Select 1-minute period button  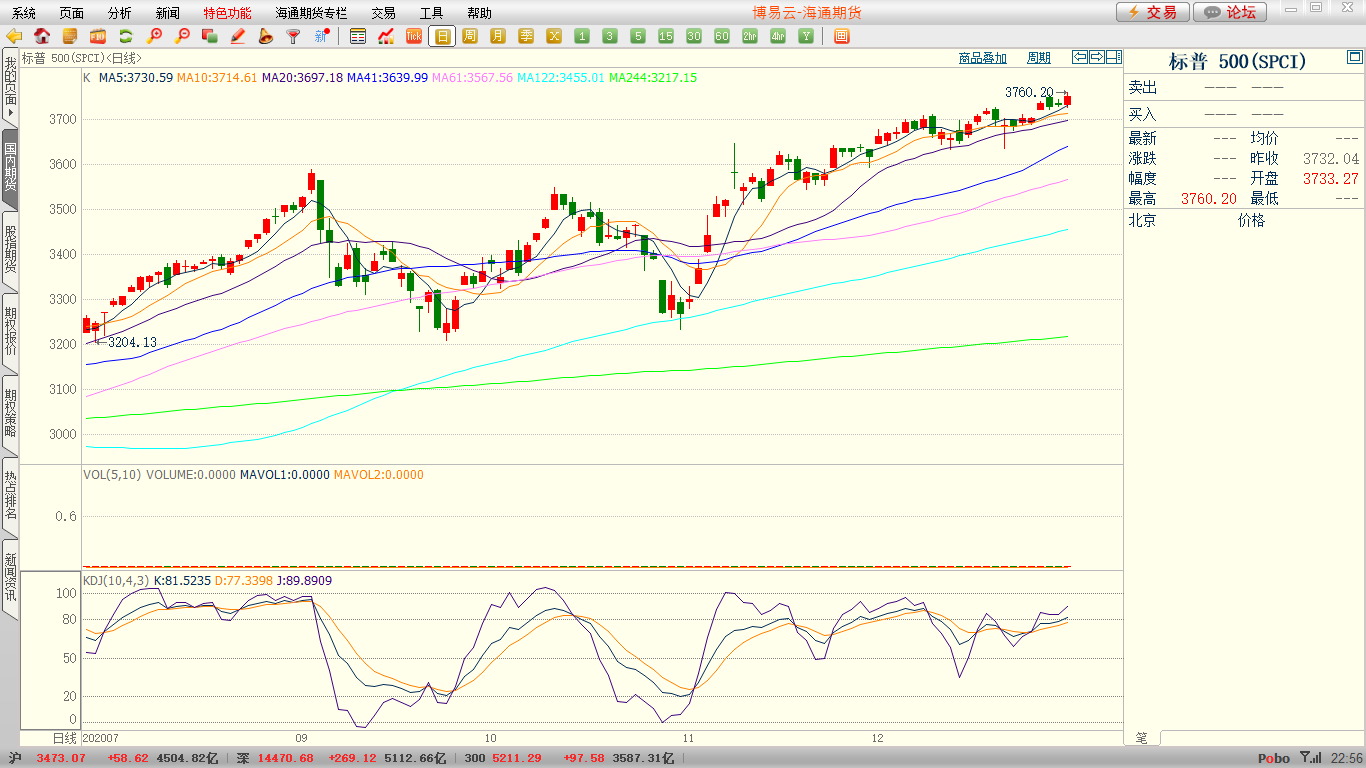point(582,36)
